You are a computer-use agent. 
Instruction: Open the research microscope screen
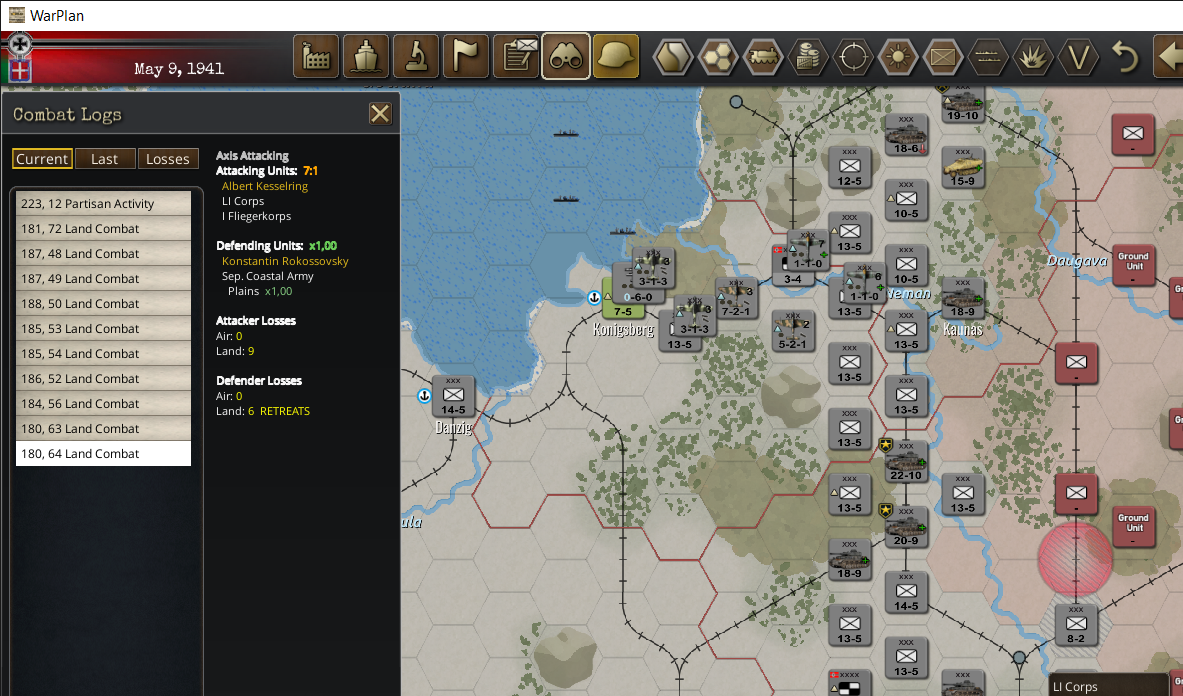click(x=416, y=57)
